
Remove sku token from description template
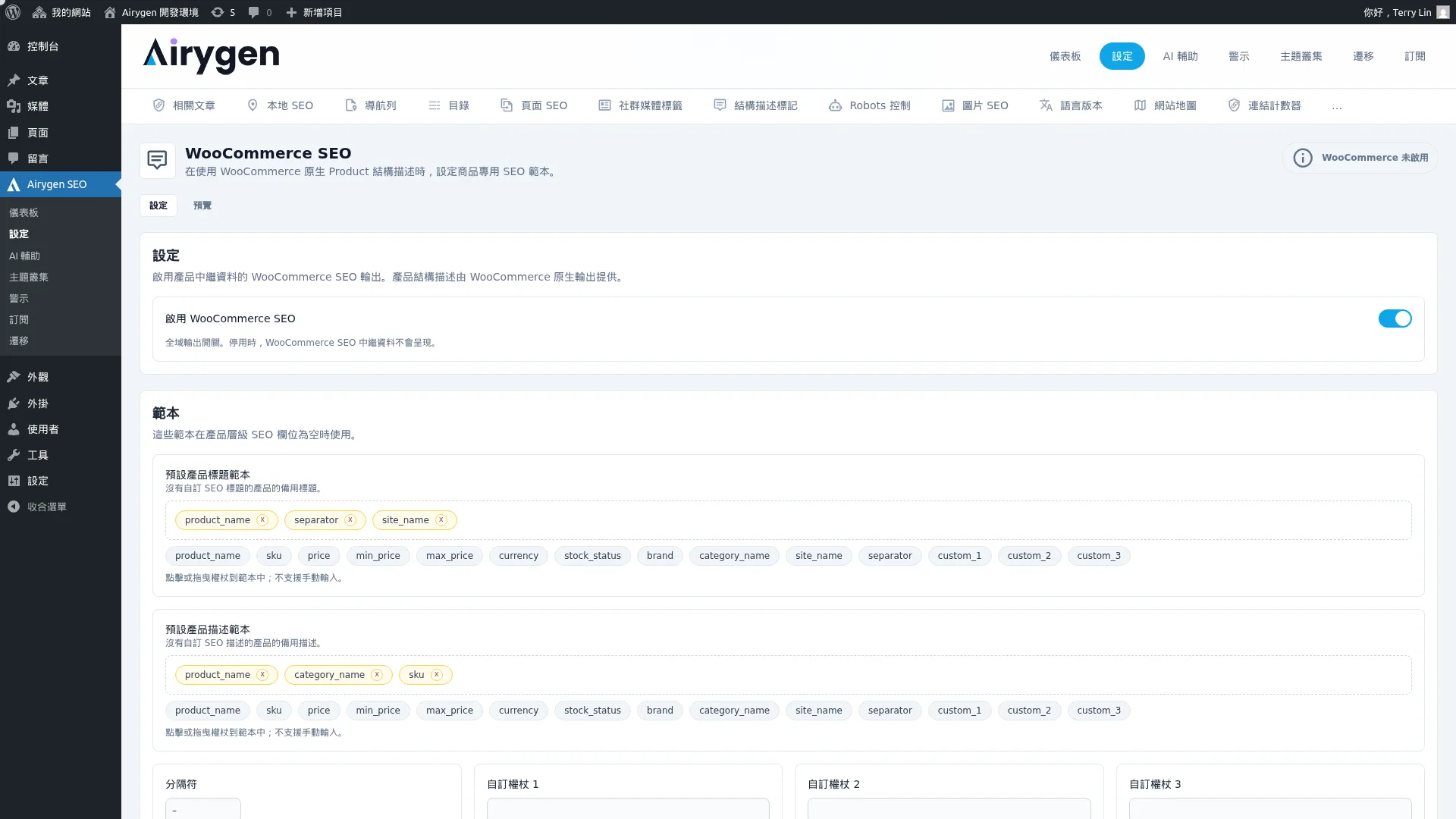click(437, 675)
